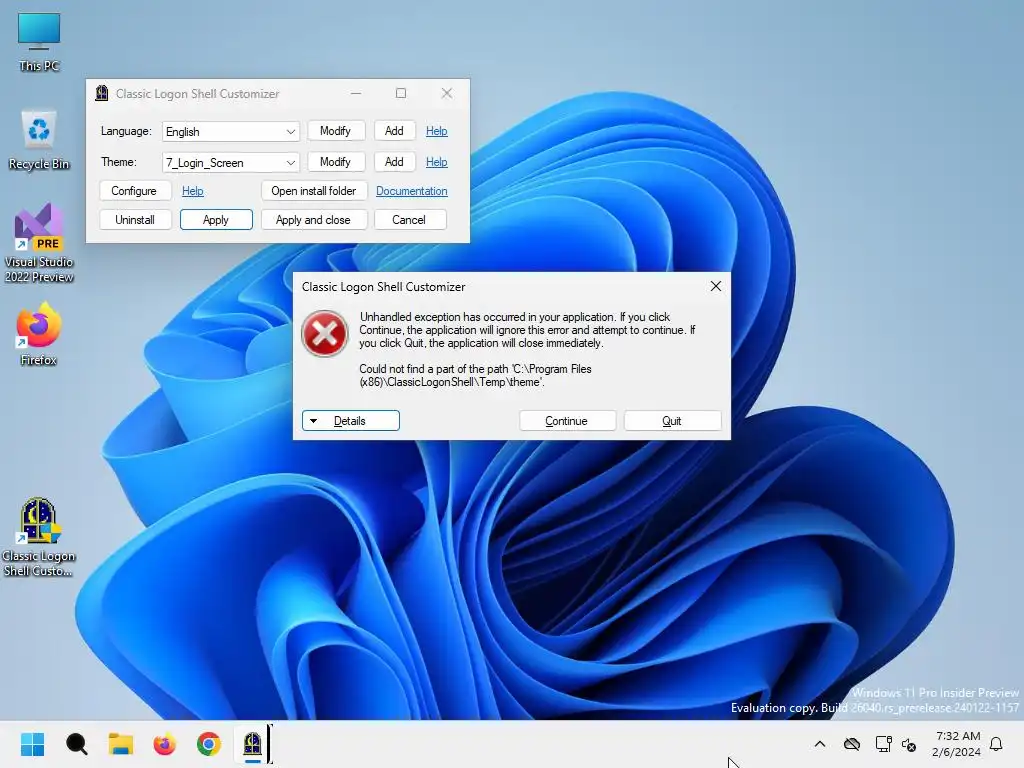Screen dimensions: 1024x768
Task: Click the Configure button
Action: click(x=135, y=191)
